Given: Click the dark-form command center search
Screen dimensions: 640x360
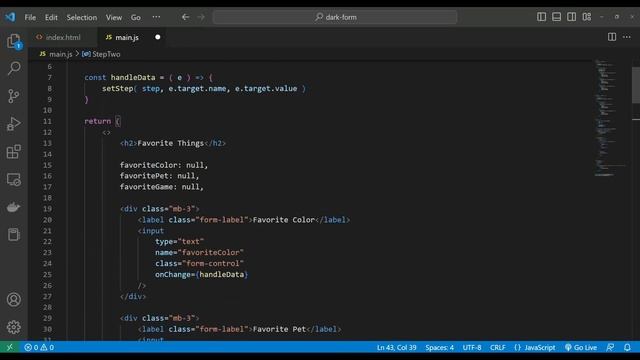Looking at the screenshot, I should tap(335, 17).
